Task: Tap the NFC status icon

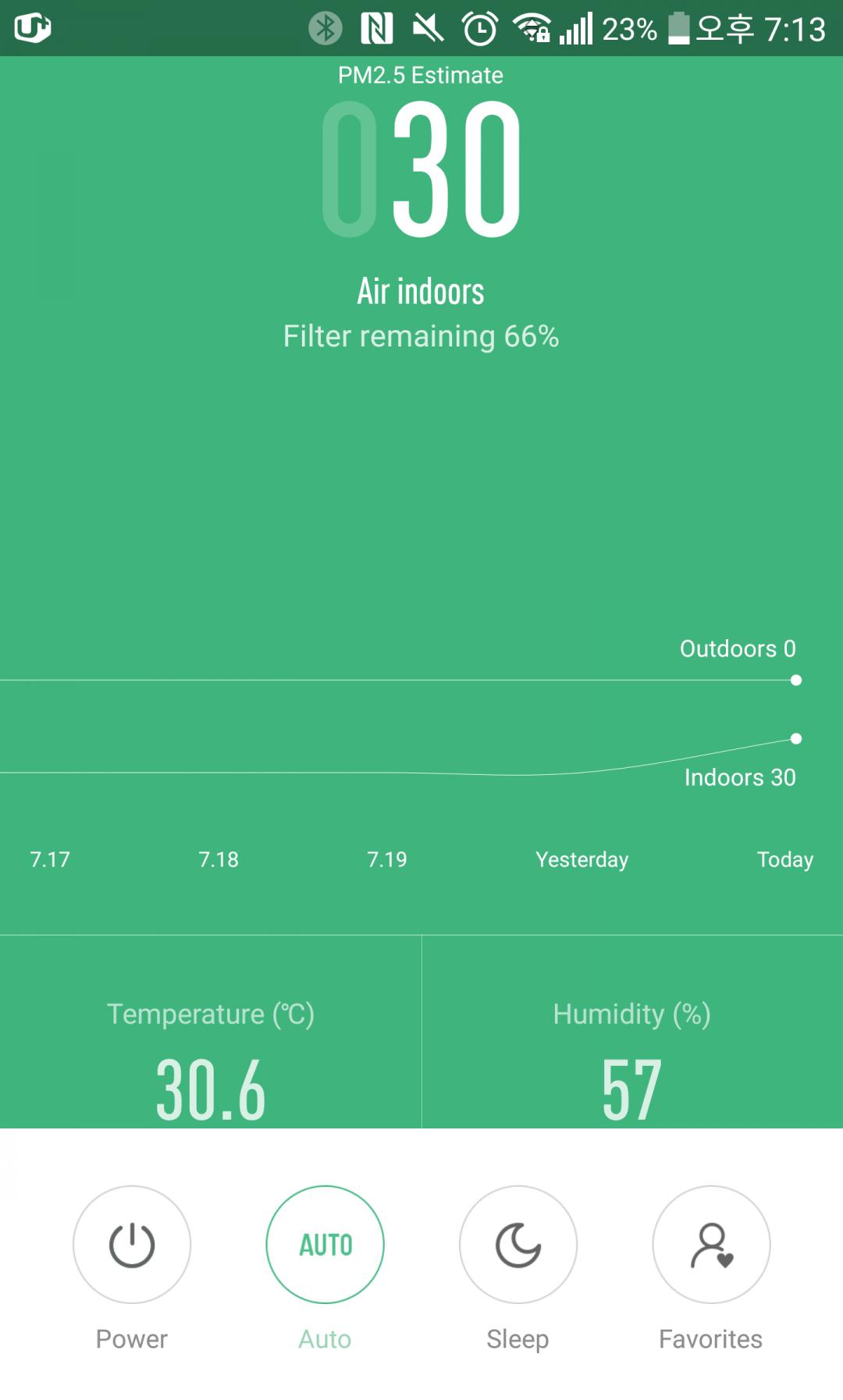Action: click(x=376, y=29)
